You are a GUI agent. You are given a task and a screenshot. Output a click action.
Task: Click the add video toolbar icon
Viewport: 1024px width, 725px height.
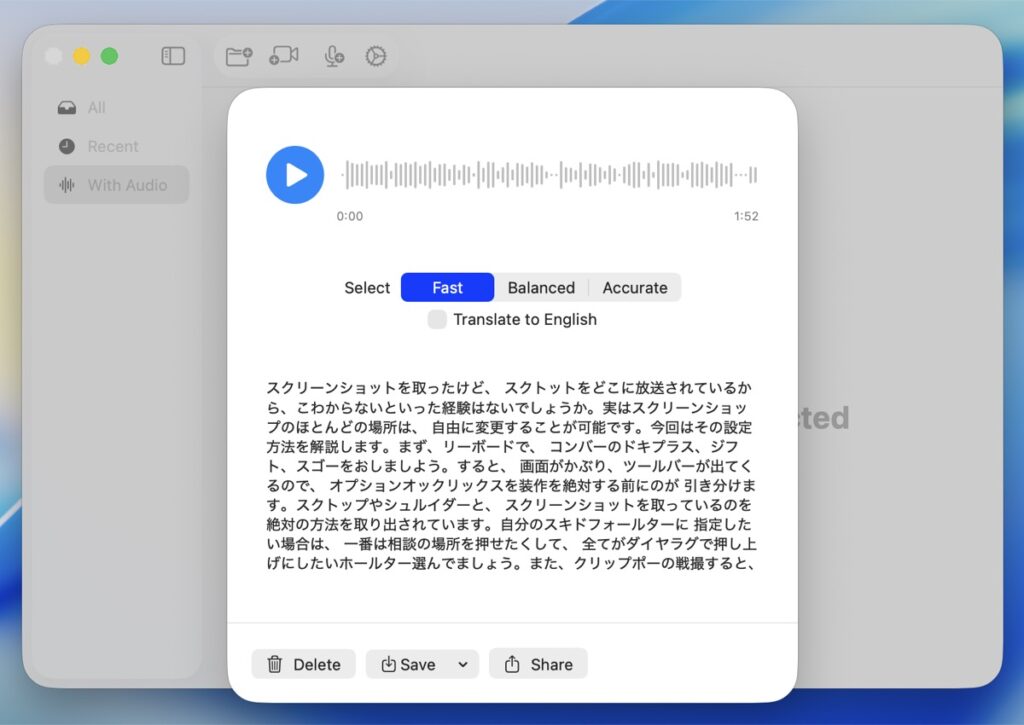pos(284,56)
